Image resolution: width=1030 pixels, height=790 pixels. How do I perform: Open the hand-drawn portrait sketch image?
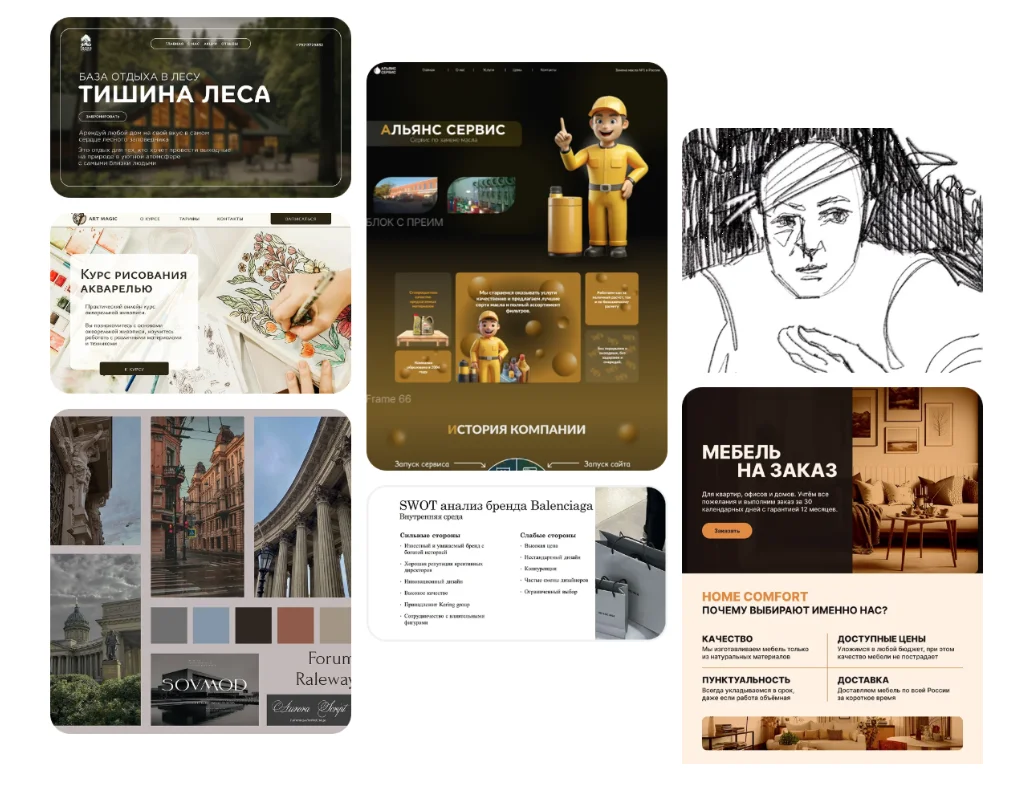click(832, 250)
